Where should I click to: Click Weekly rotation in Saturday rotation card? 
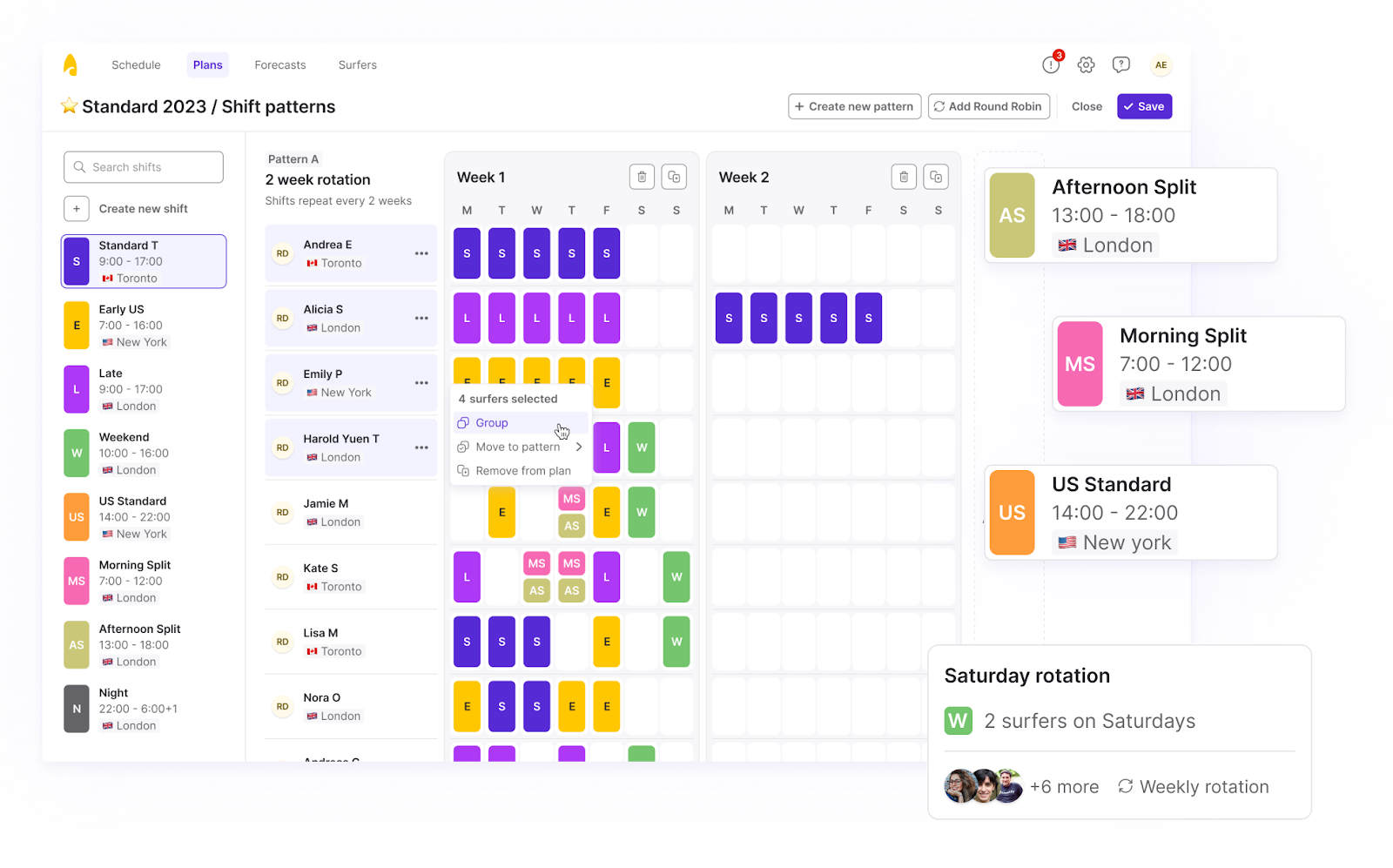(1194, 787)
